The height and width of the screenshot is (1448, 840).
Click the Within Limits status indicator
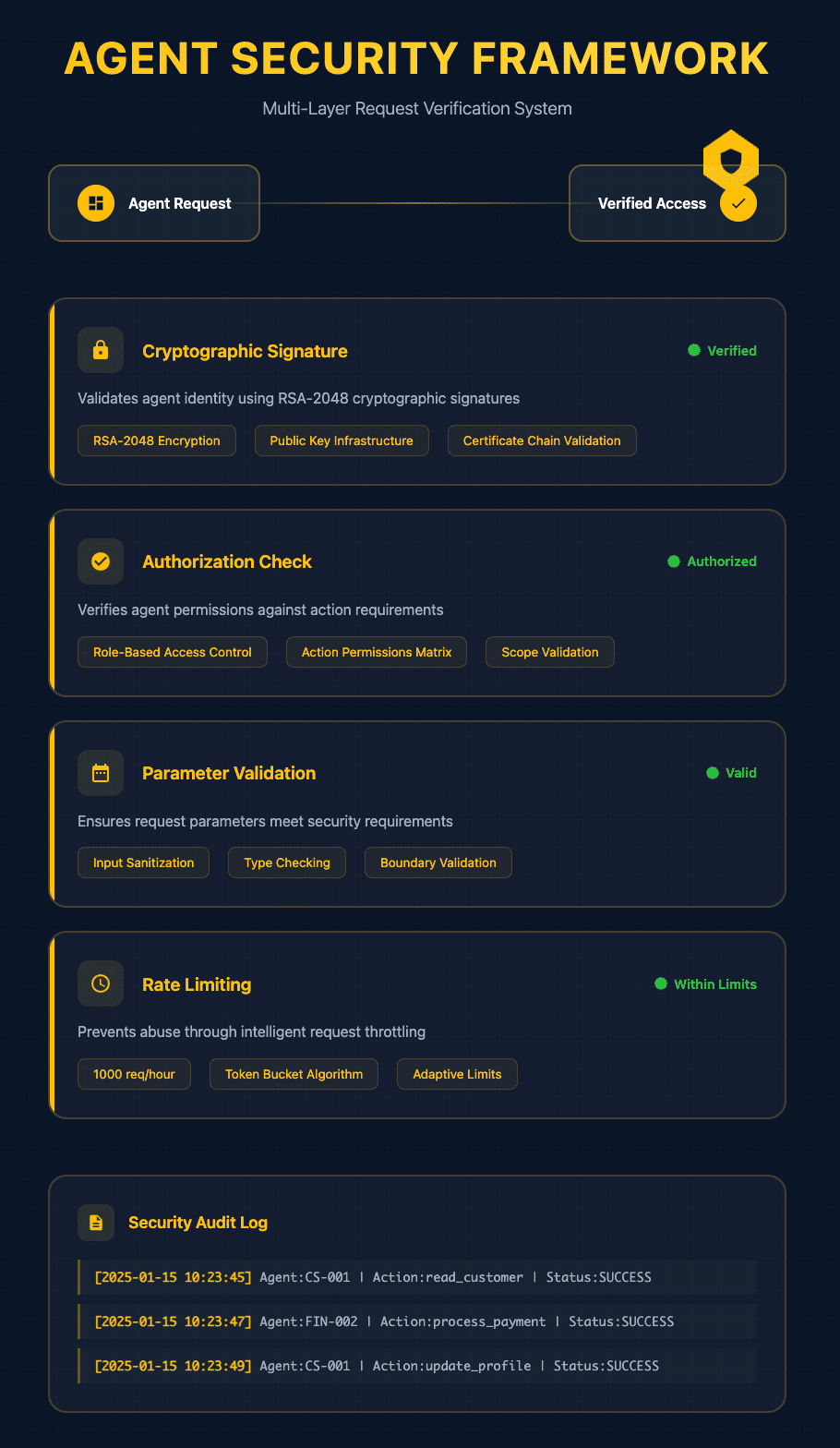pyautogui.click(x=706, y=984)
